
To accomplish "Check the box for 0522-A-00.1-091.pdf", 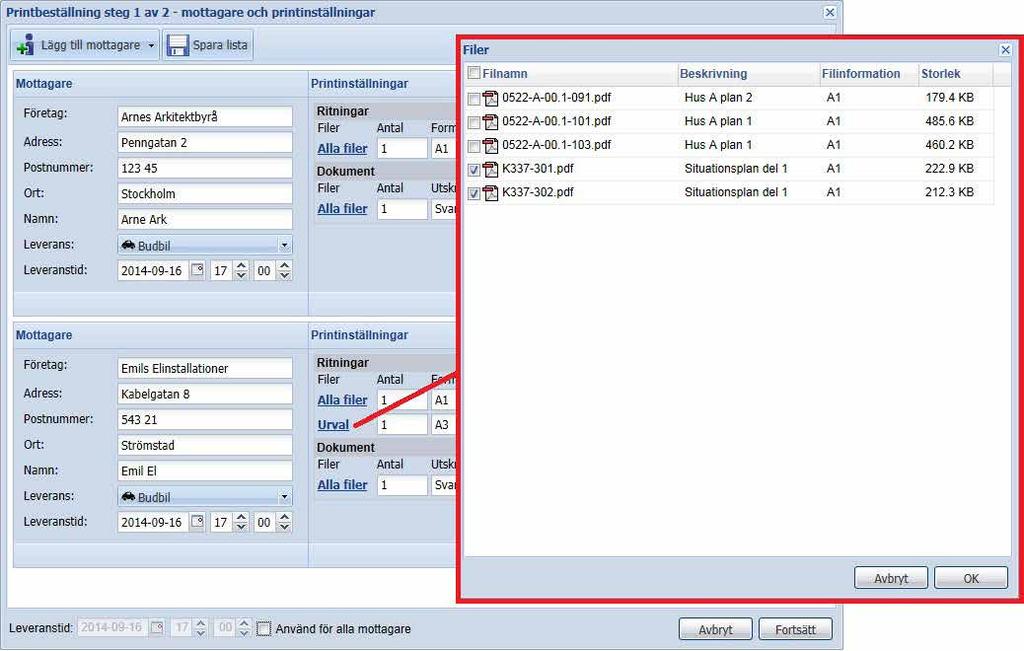I will [474, 99].
